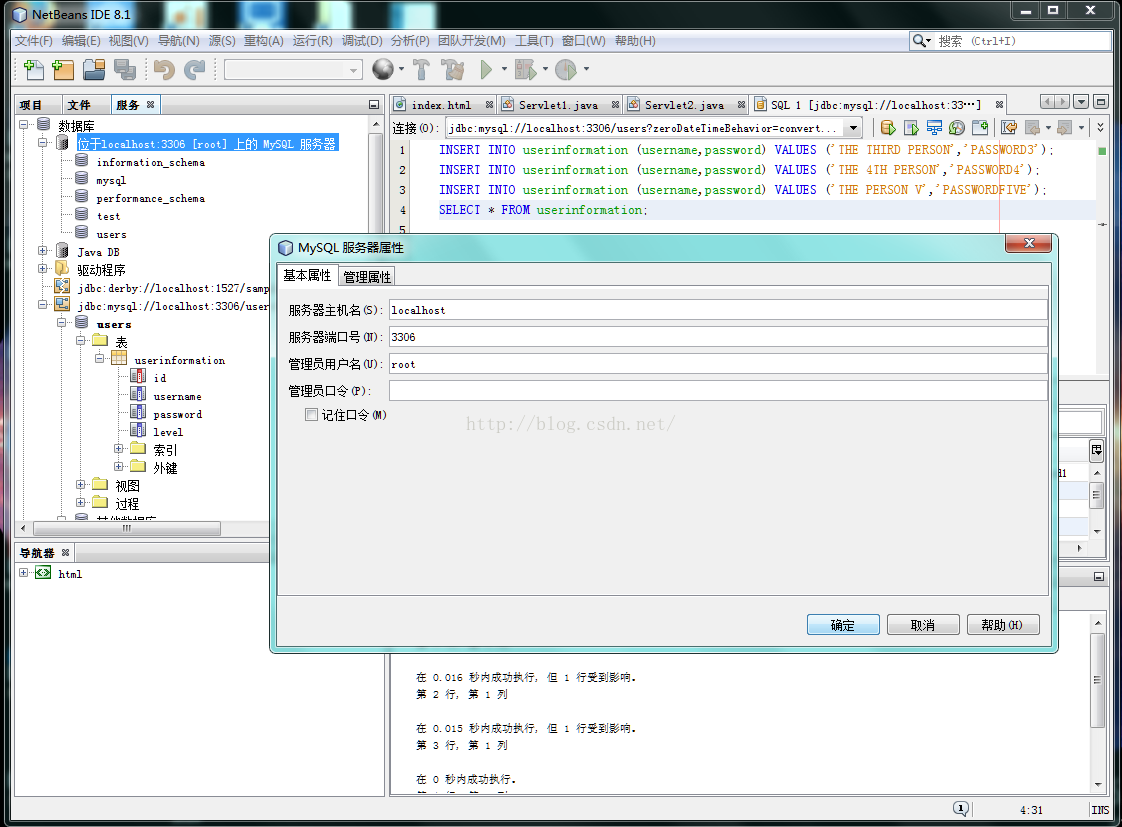The image size is (1122, 827).
Task: Click the Profile Project clock icon
Action: [x=565, y=69]
